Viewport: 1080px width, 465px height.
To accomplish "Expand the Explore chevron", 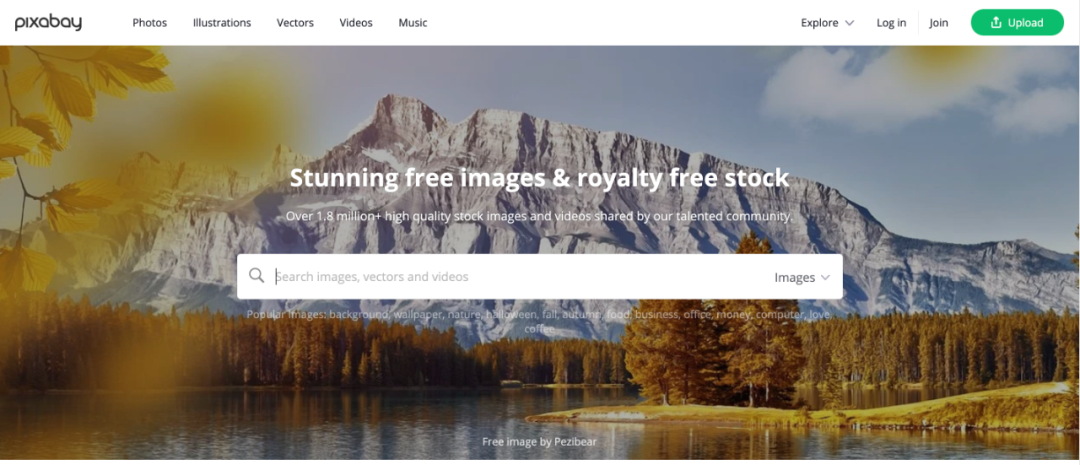I will point(849,23).
